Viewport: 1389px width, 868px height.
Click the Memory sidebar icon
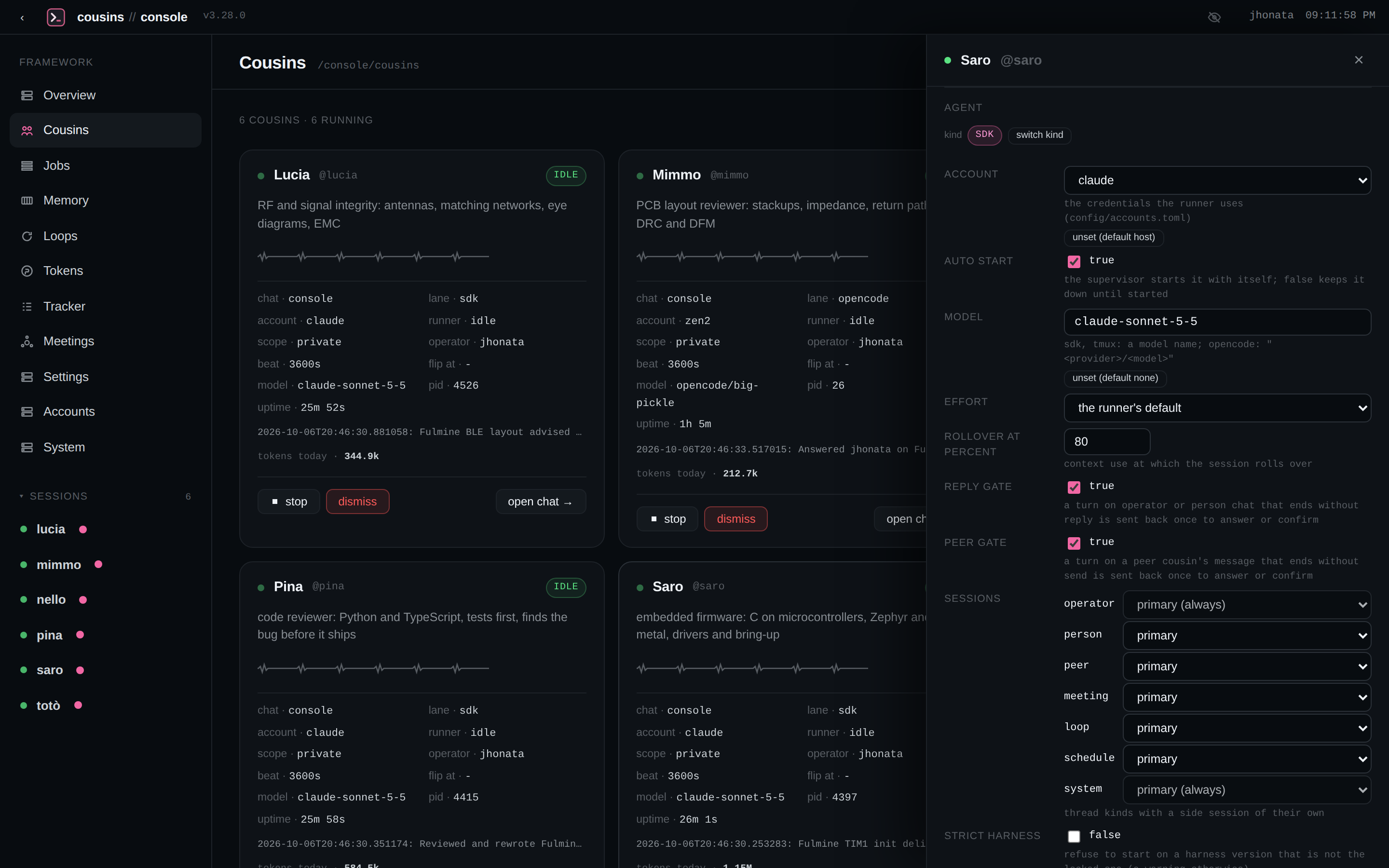(x=27, y=200)
